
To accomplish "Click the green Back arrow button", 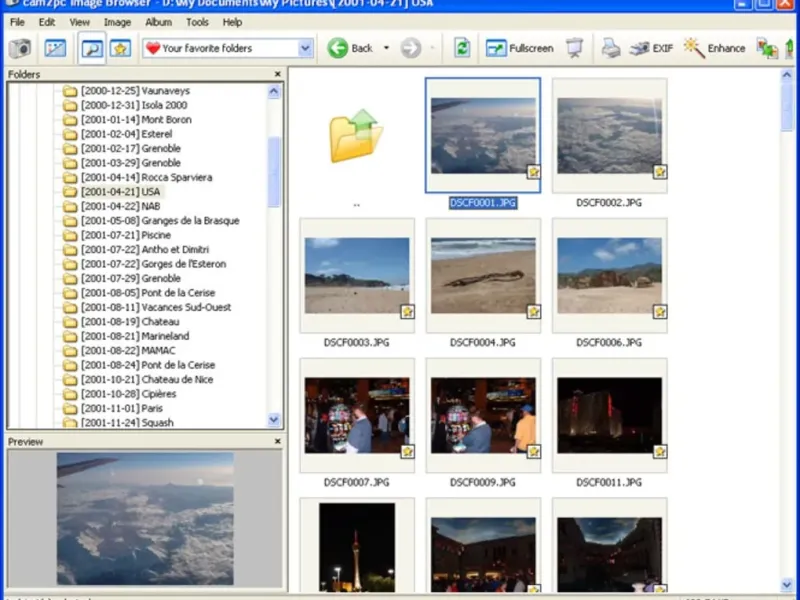I will (x=338, y=48).
